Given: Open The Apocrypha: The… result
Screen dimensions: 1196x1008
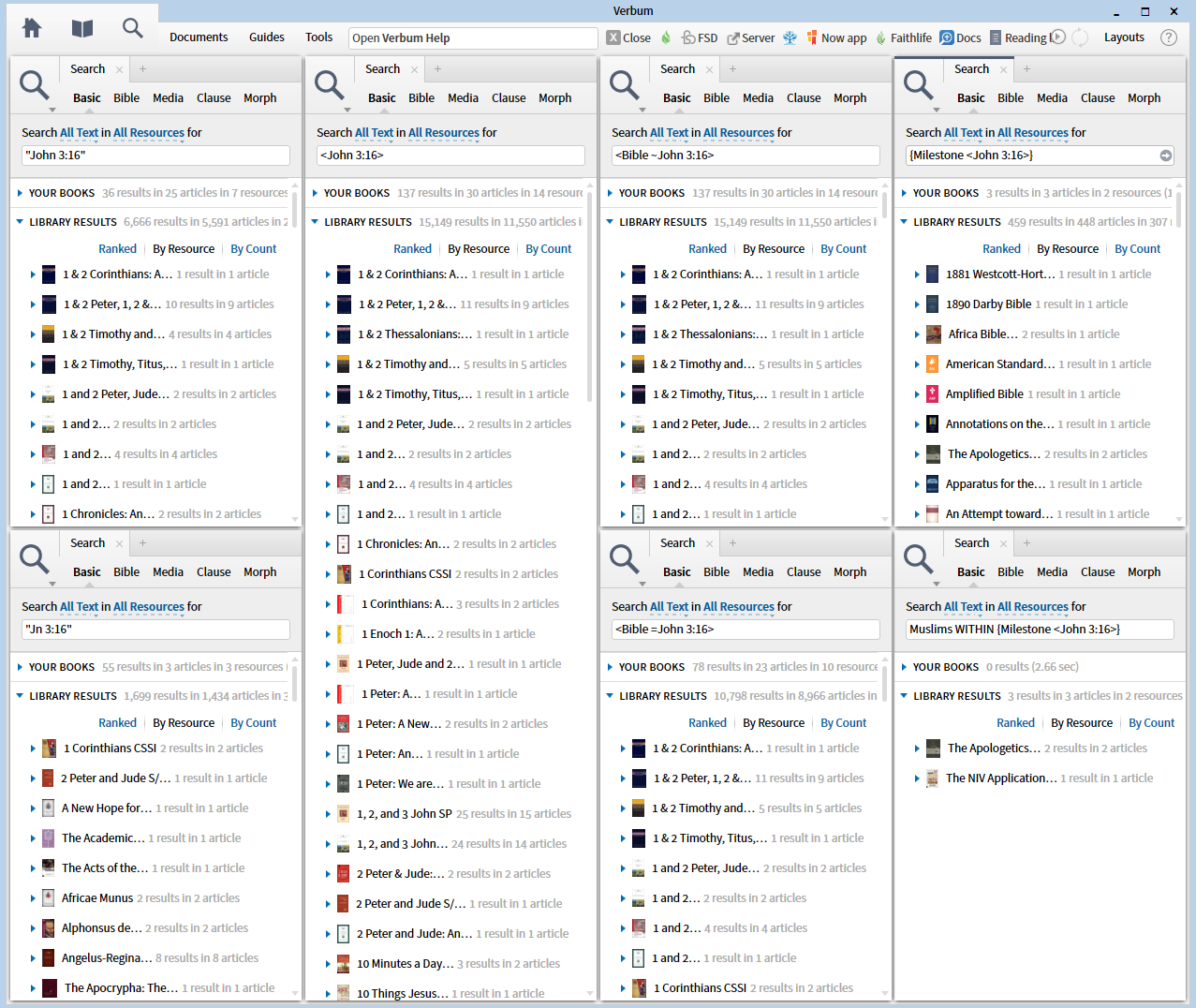Looking at the screenshot, I should (x=122, y=988).
